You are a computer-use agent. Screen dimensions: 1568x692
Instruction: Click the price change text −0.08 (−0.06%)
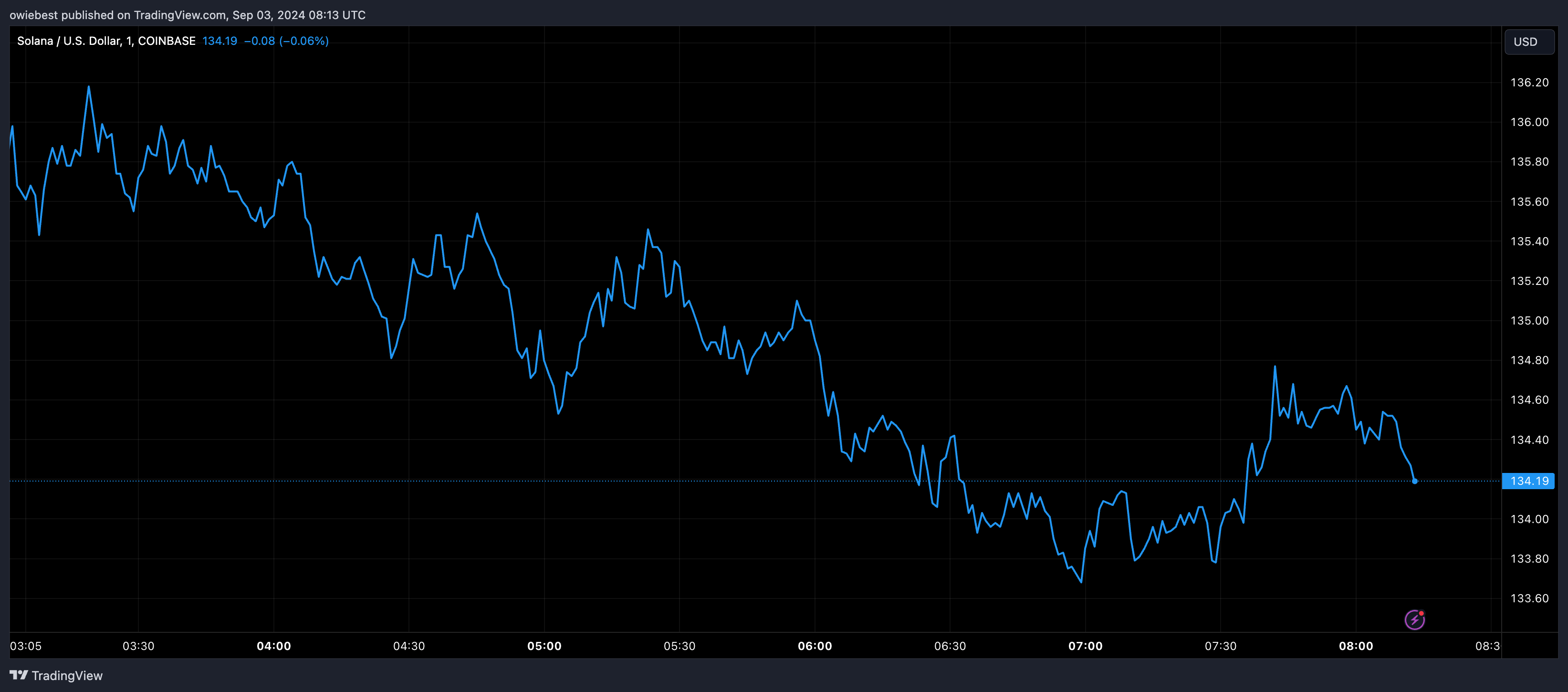(x=285, y=41)
